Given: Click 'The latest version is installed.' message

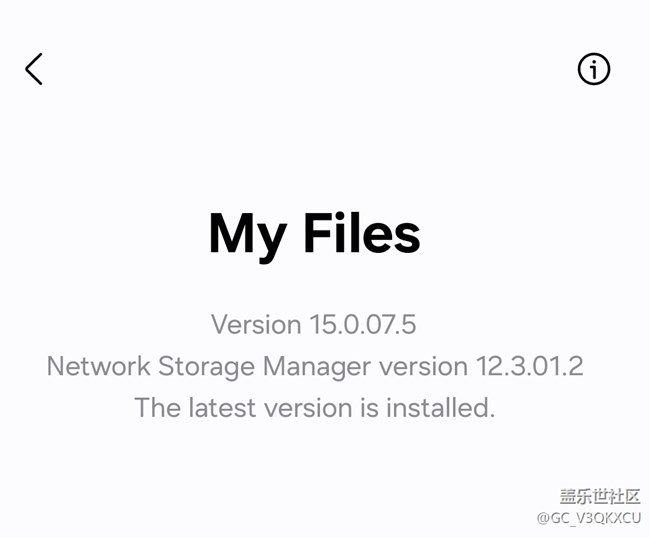Looking at the screenshot, I should point(315,407).
